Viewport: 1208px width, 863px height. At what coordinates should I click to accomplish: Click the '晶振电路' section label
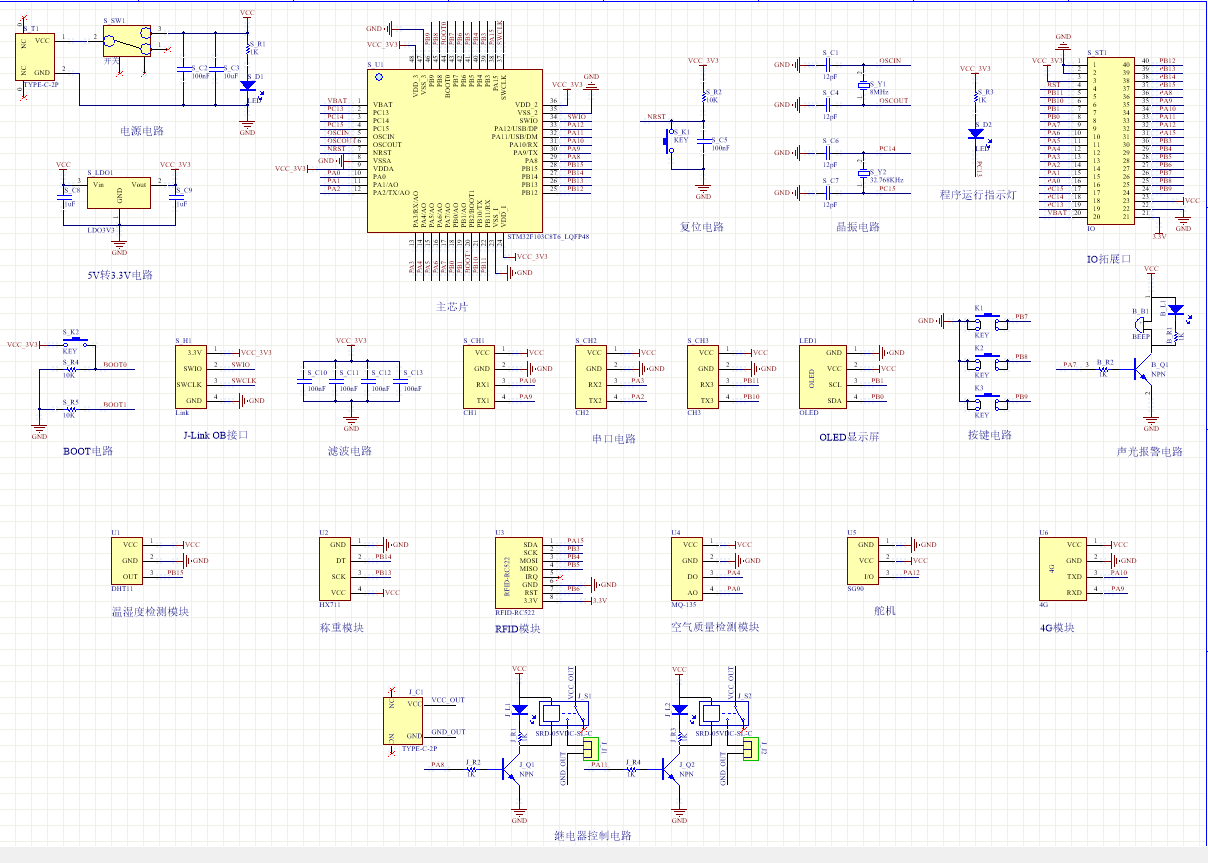point(858,227)
